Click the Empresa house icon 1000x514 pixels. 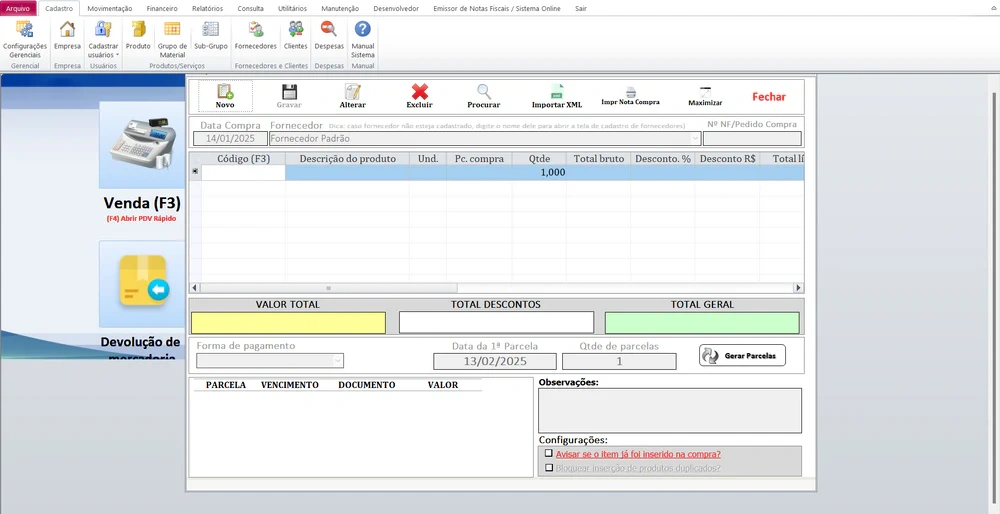(67, 30)
